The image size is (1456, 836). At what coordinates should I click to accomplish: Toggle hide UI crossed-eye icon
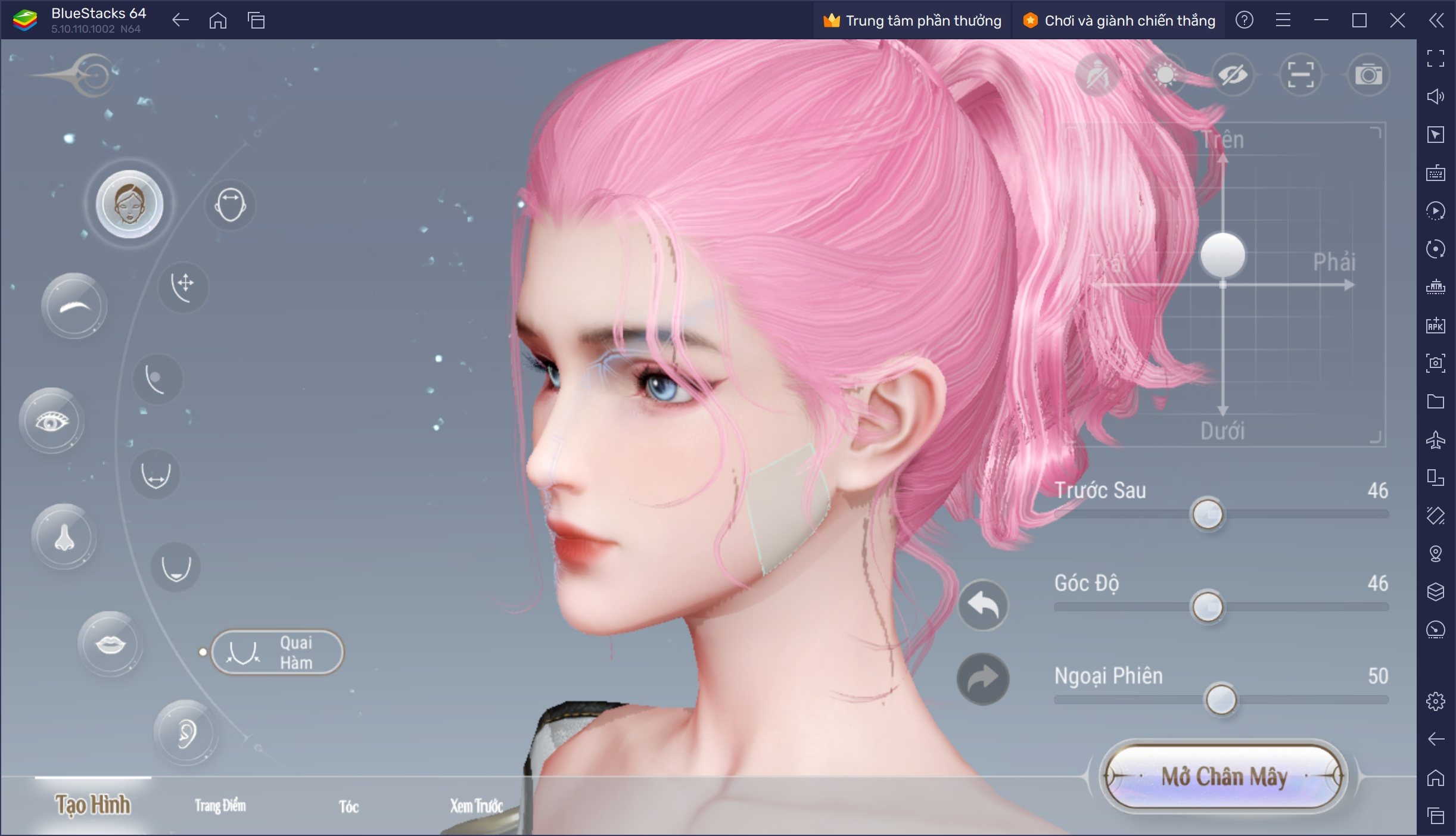[x=1233, y=75]
